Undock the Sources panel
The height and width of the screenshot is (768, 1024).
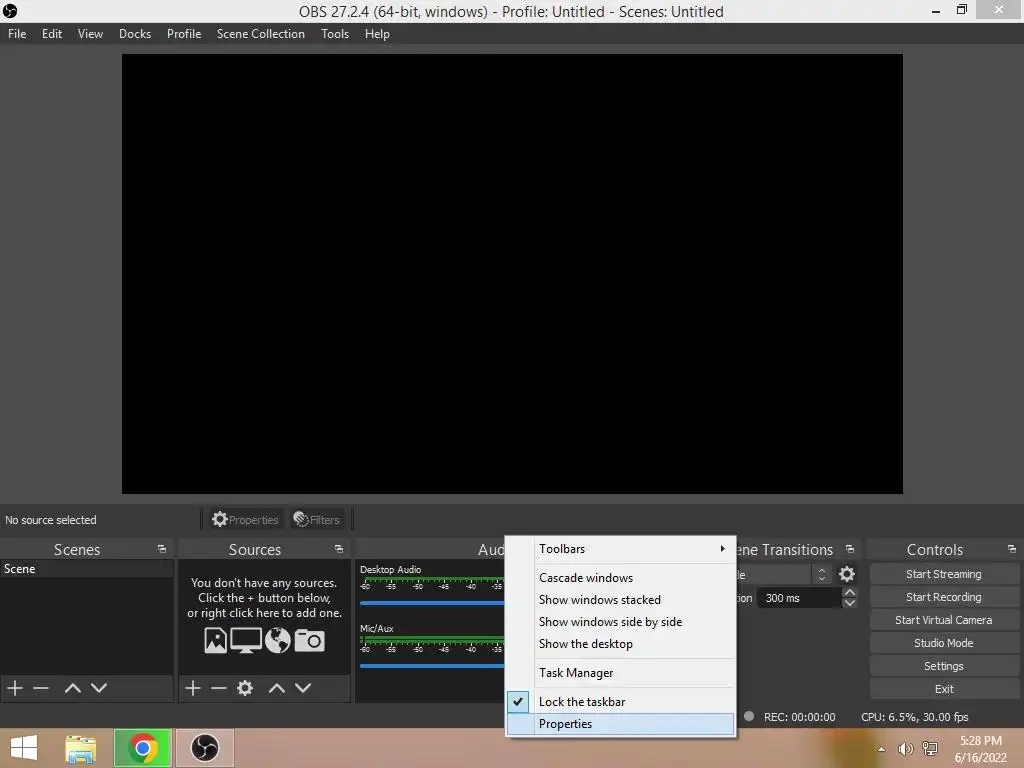pyautogui.click(x=338, y=549)
